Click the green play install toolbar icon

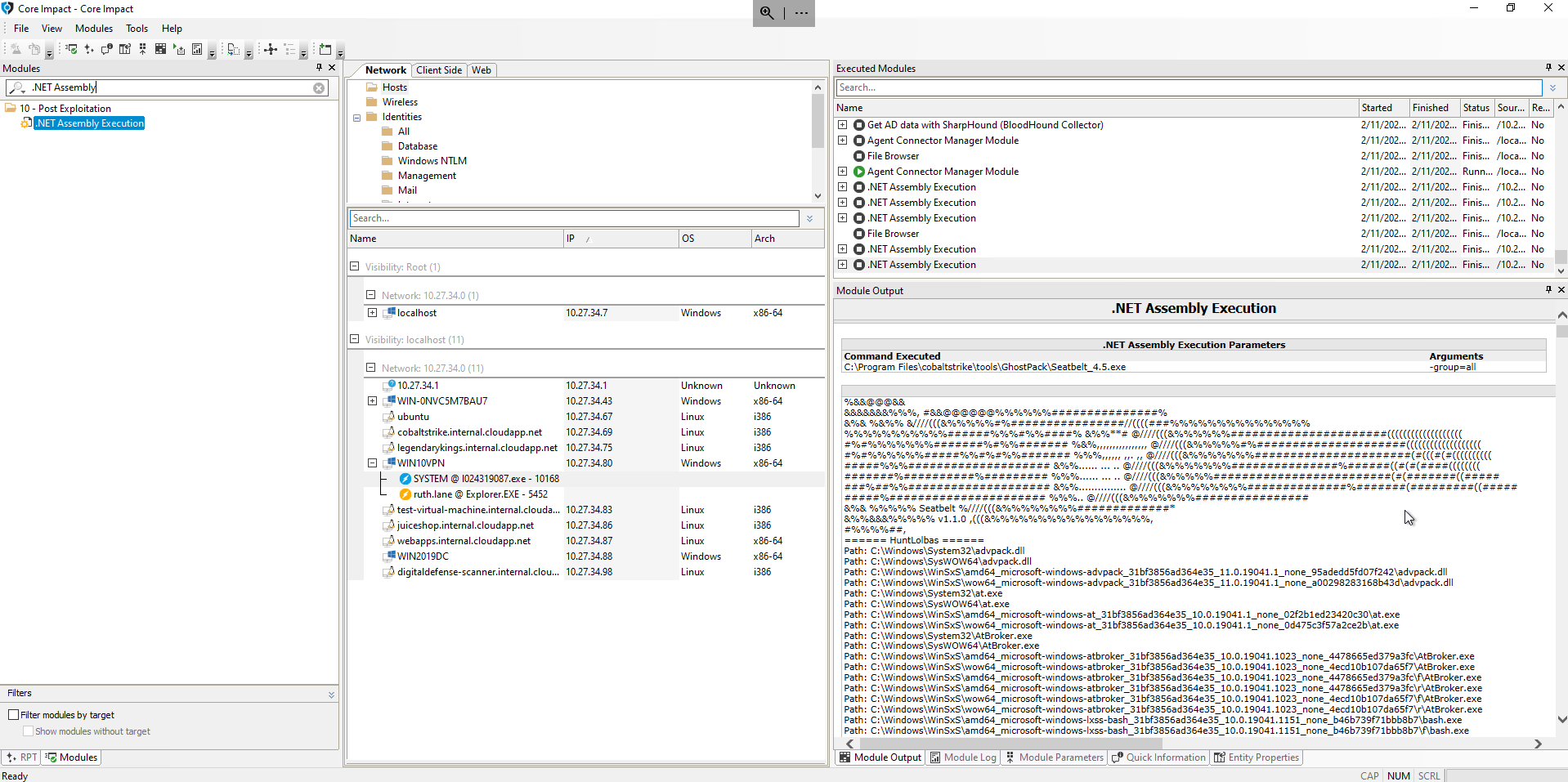(x=179, y=49)
